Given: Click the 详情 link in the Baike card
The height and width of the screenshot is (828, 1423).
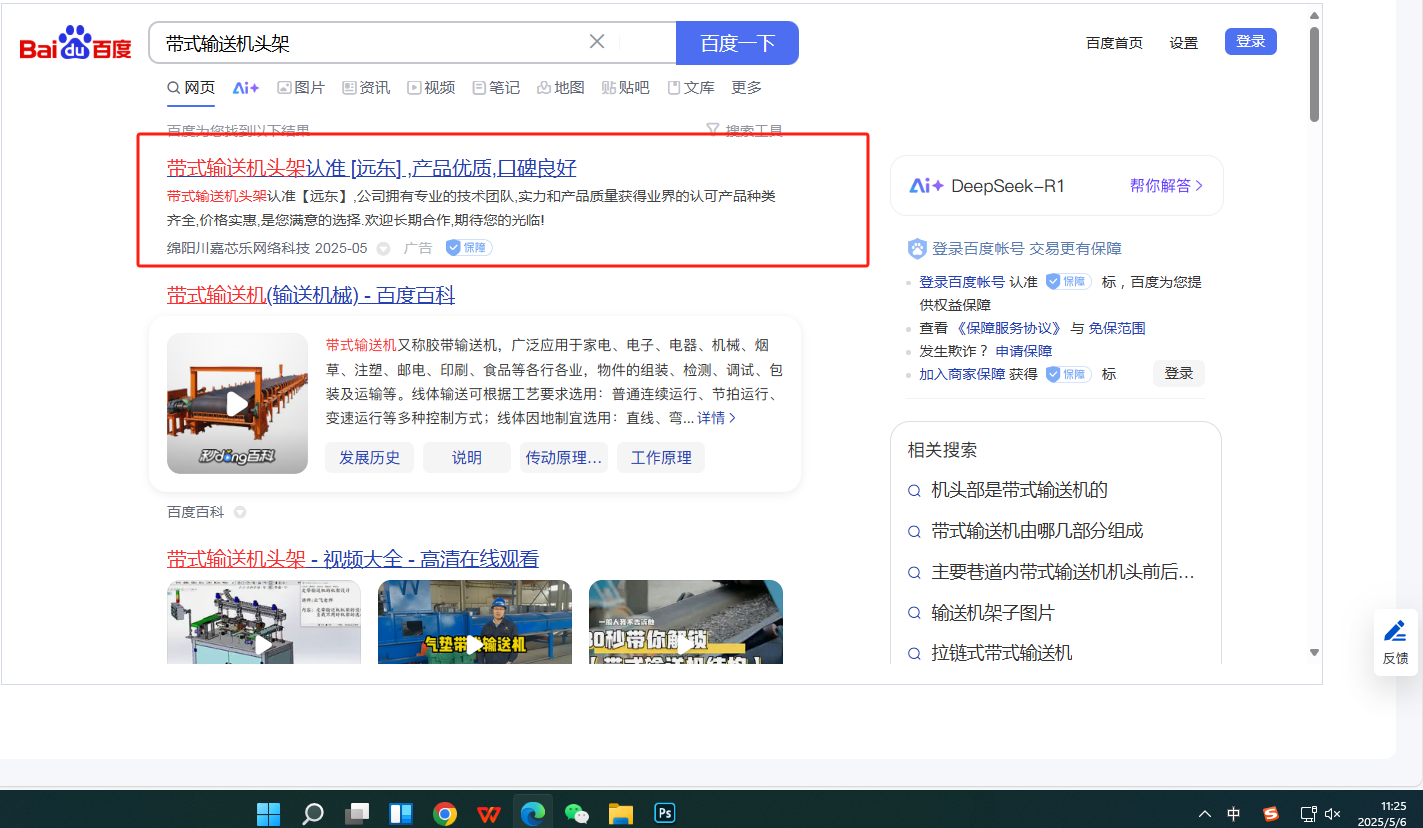Looking at the screenshot, I should pos(717,418).
